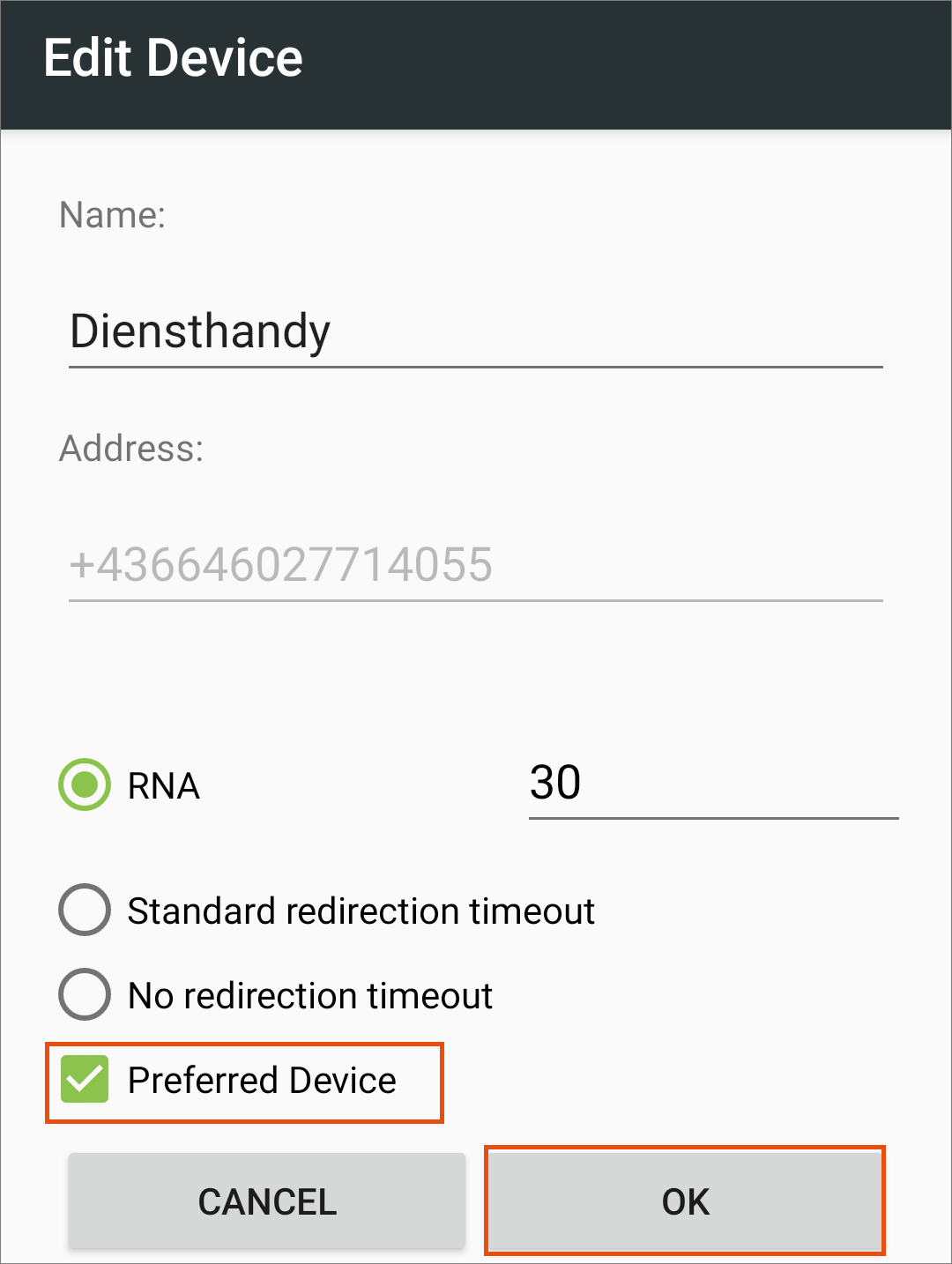The width and height of the screenshot is (952, 1264).
Task: Click the "Name:" label
Action: point(112,215)
